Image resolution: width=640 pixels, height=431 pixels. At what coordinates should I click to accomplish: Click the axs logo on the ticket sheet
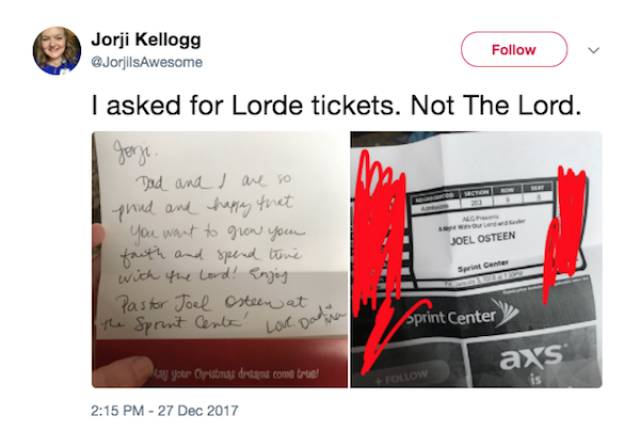(531, 357)
